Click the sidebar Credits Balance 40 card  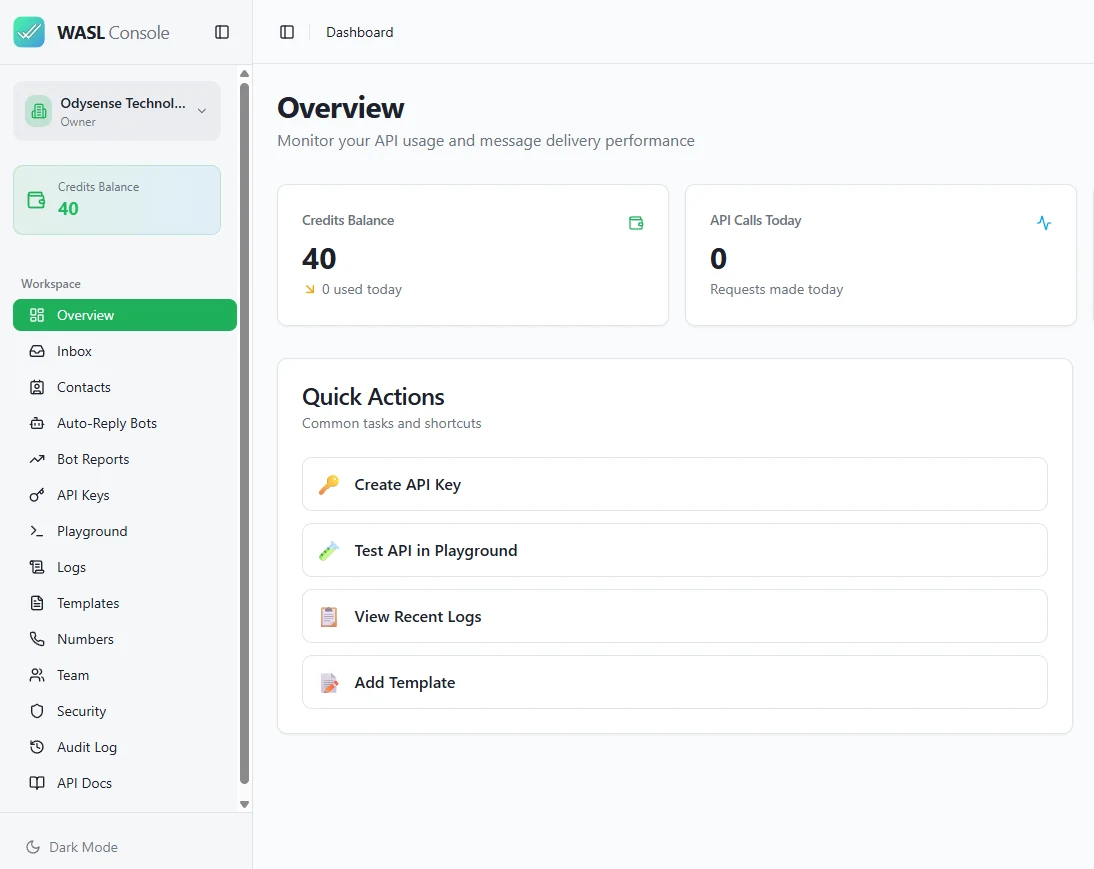coord(117,200)
